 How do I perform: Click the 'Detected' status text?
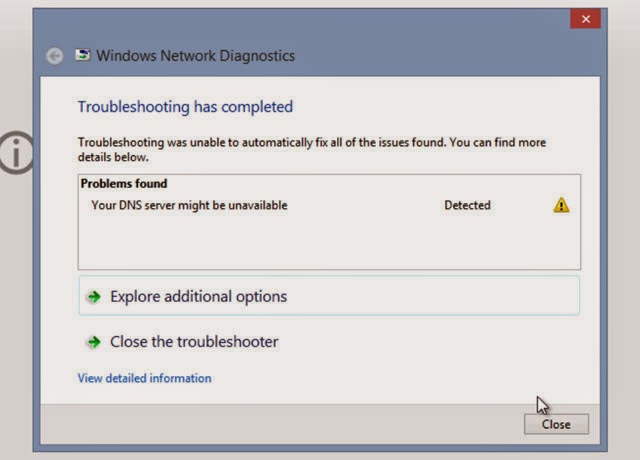(x=467, y=205)
